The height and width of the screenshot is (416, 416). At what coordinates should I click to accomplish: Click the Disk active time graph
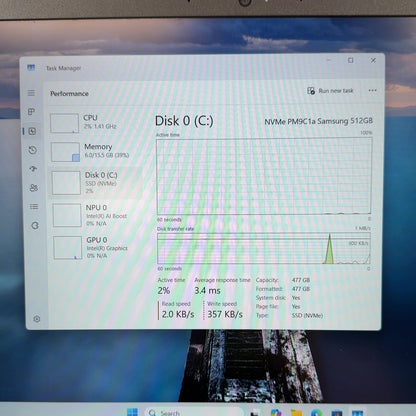point(264,176)
